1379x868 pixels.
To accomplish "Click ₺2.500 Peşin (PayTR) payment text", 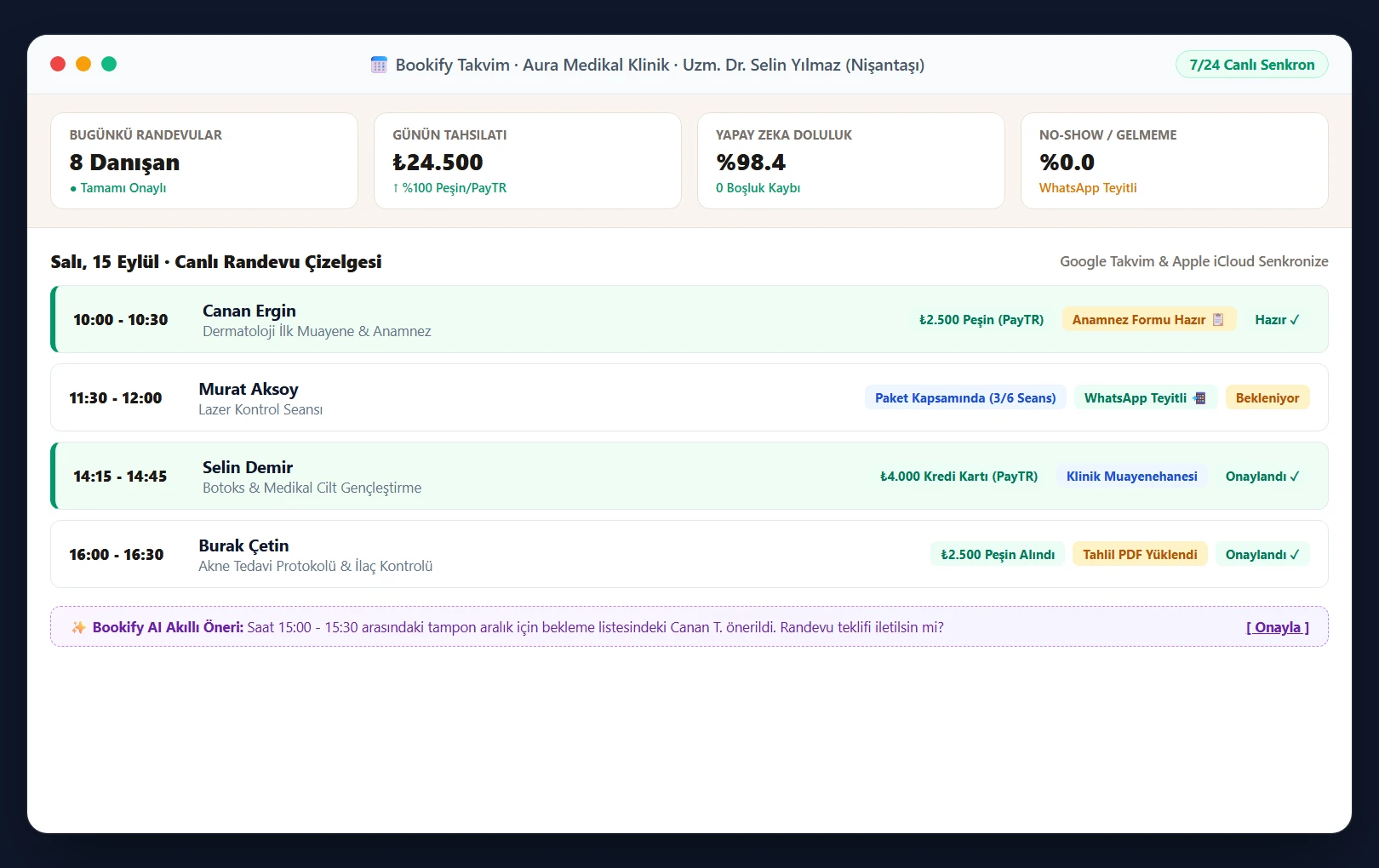I will (981, 320).
